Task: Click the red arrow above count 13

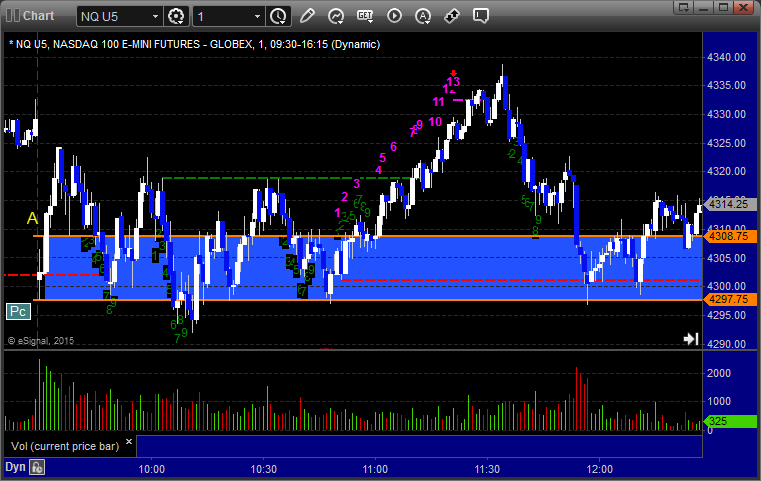Action: (453, 73)
